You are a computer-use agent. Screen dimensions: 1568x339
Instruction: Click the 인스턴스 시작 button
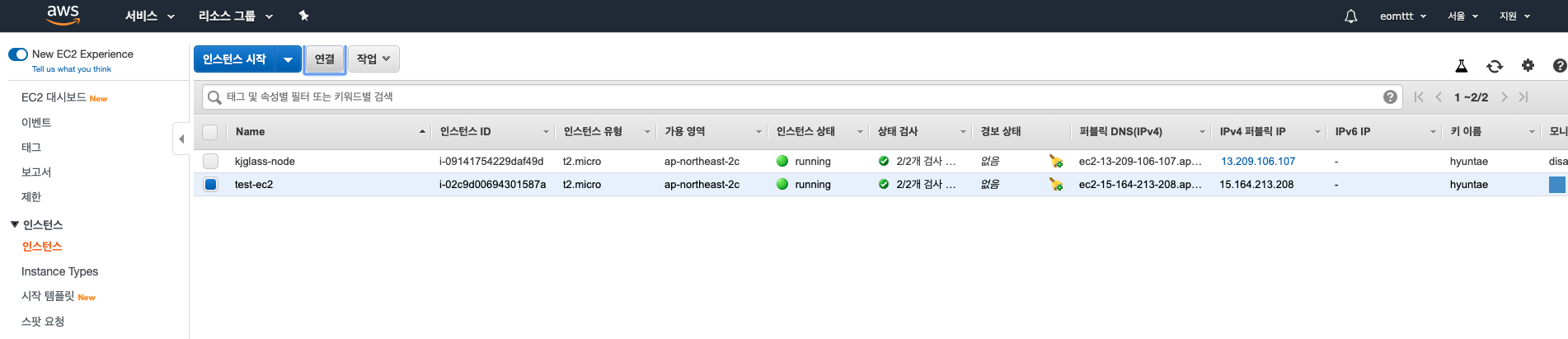tap(234, 59)
